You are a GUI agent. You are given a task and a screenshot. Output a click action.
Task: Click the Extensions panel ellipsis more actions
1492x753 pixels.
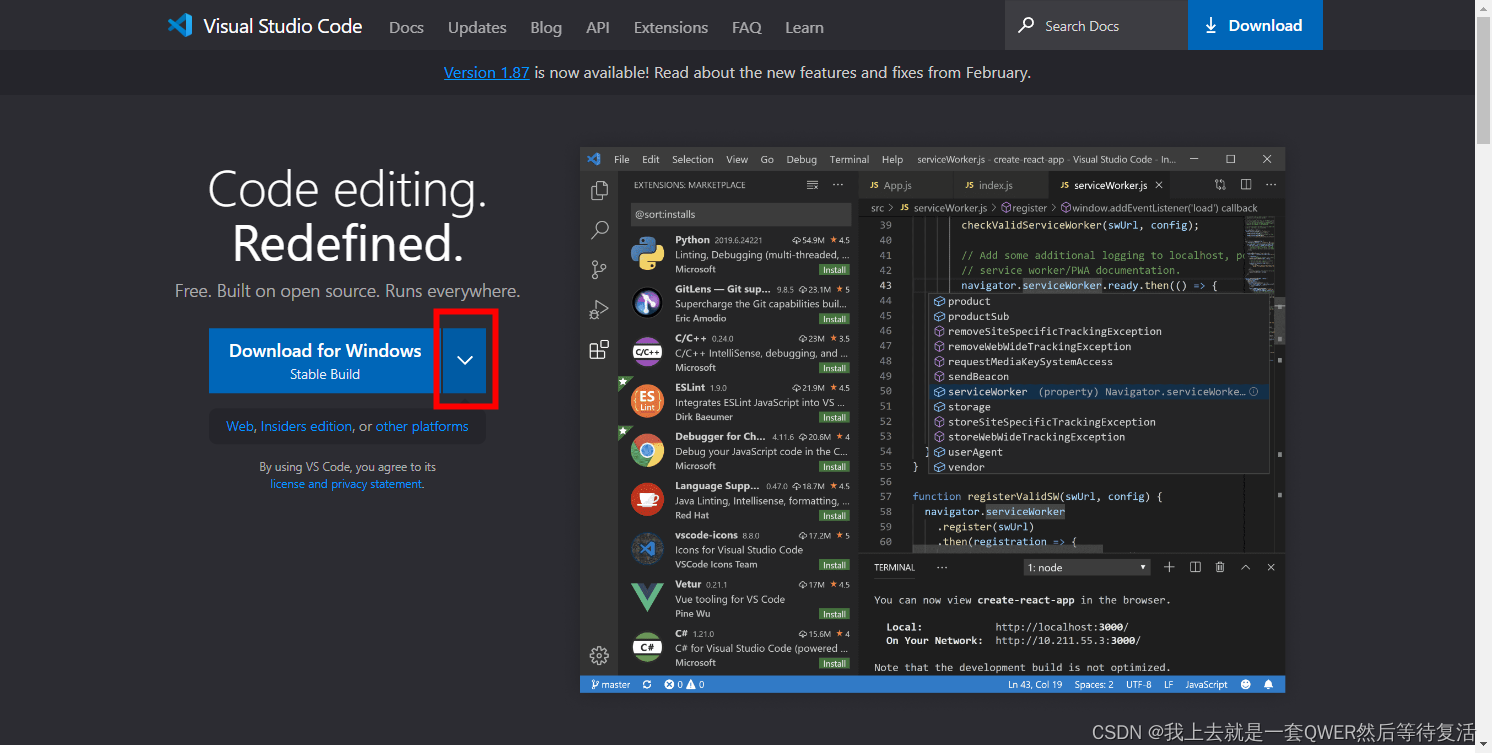(837, 185)
